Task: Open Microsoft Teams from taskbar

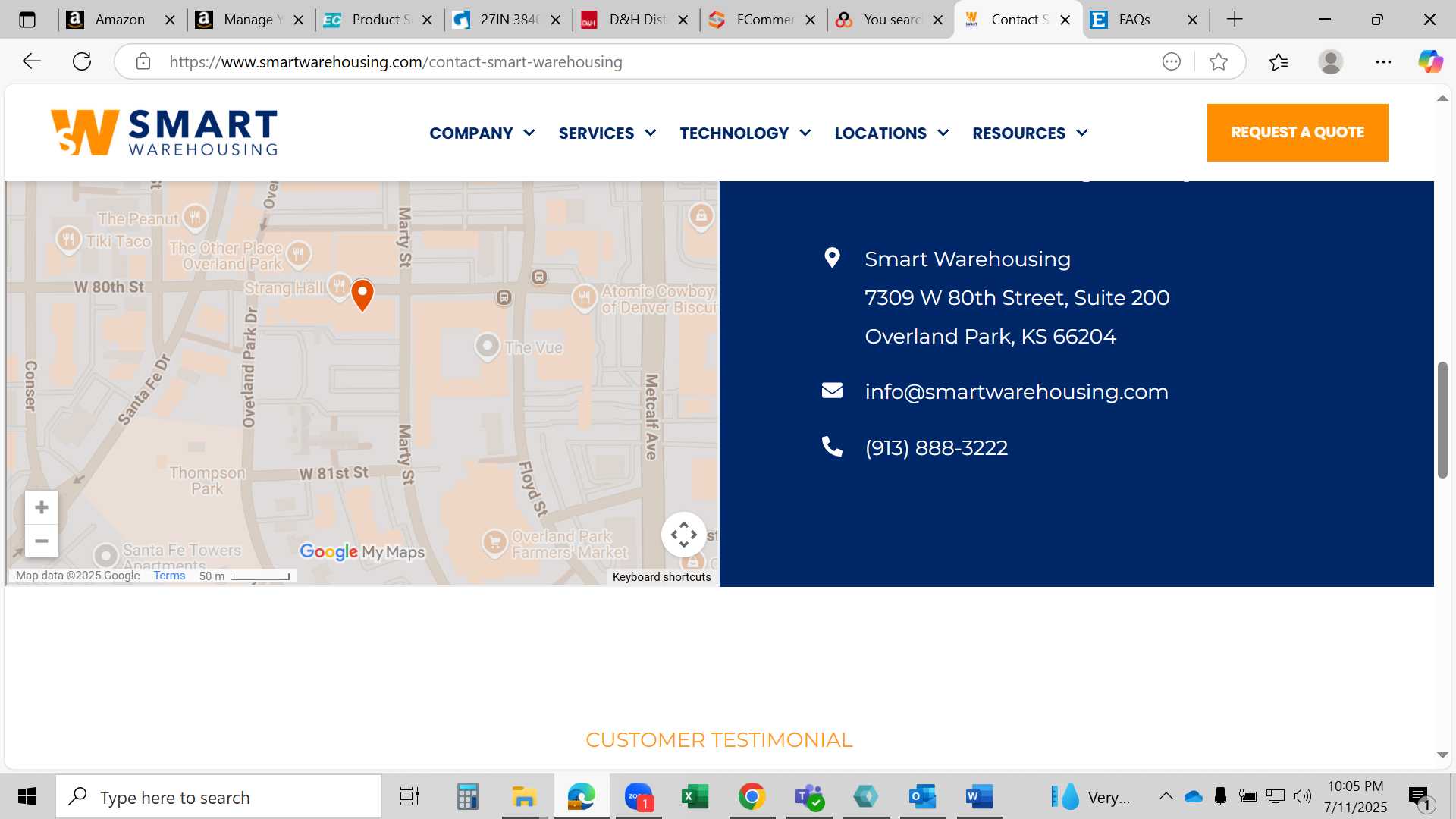Action: [x=809, y=796]
